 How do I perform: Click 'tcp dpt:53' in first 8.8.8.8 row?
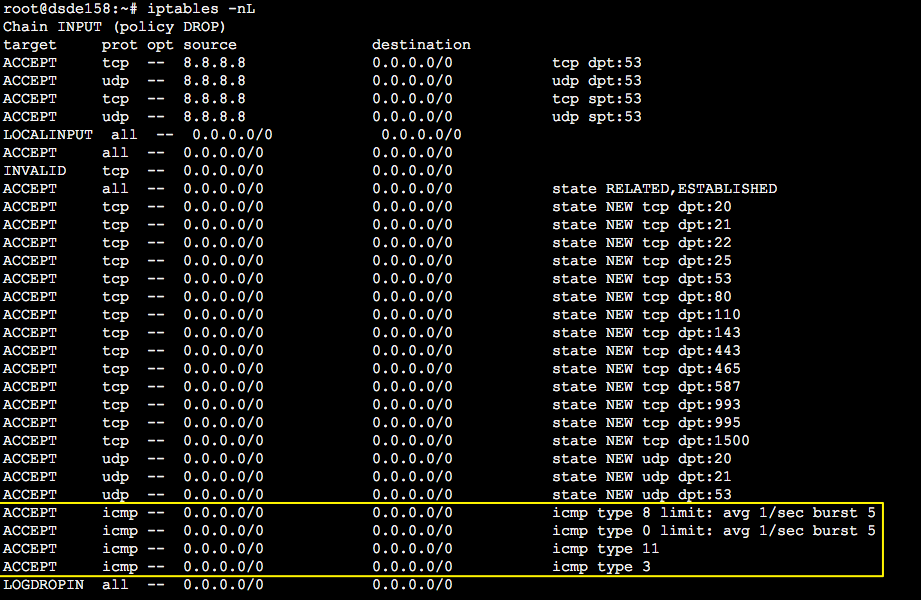[x=597, y=63]
